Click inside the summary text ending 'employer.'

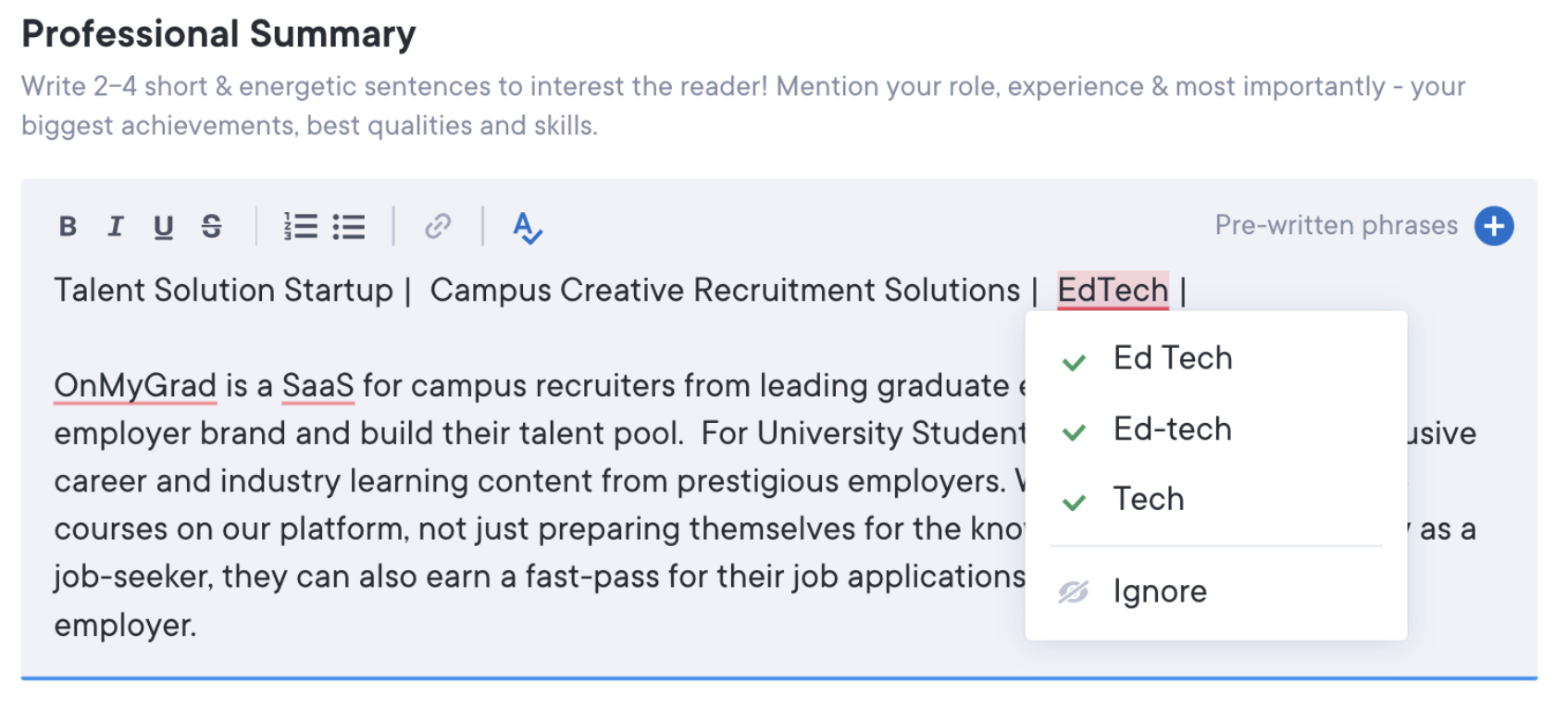pyautogui.click(x=125, y=626)
